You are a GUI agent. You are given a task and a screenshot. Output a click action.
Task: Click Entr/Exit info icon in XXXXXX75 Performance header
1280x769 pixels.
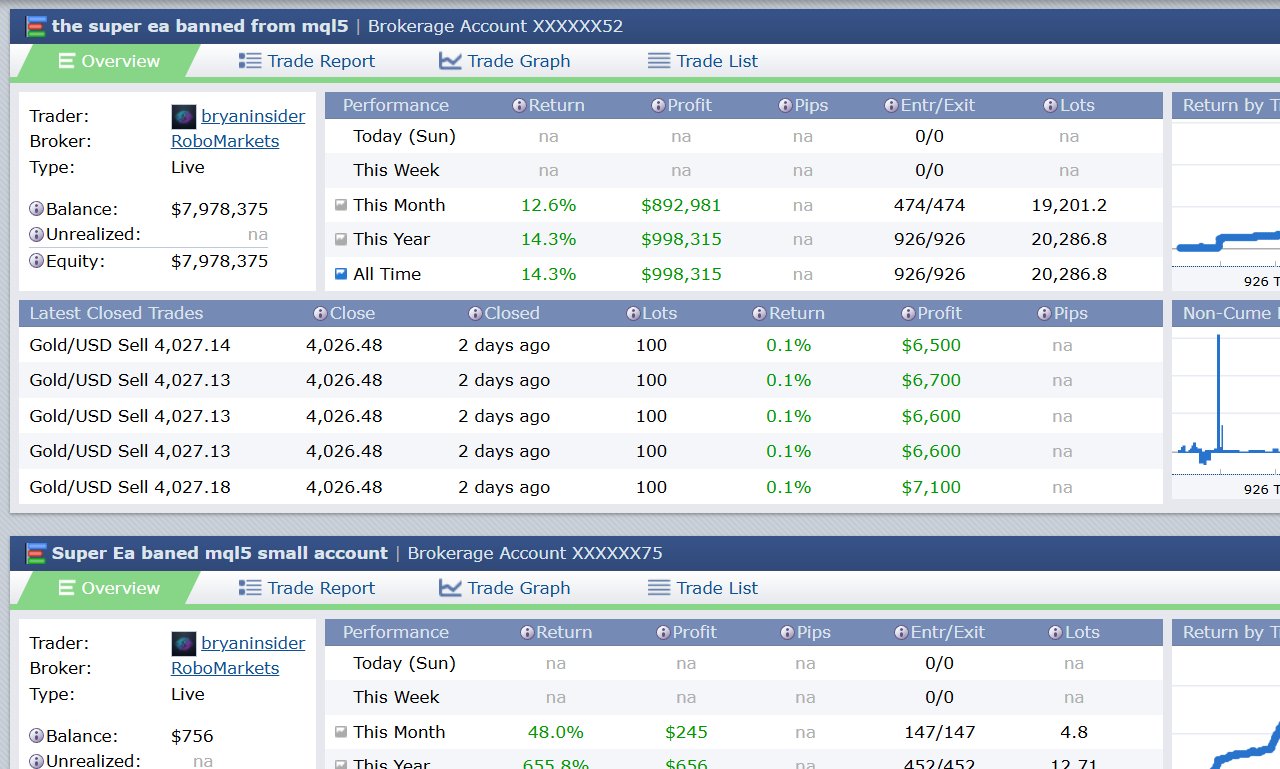[x=902, y=632]
